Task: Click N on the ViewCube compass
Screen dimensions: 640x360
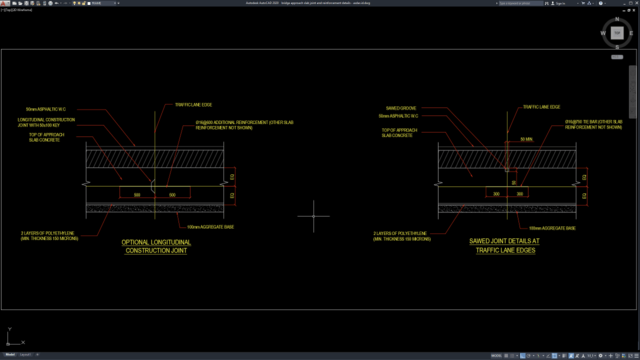Action: (617, 19)
